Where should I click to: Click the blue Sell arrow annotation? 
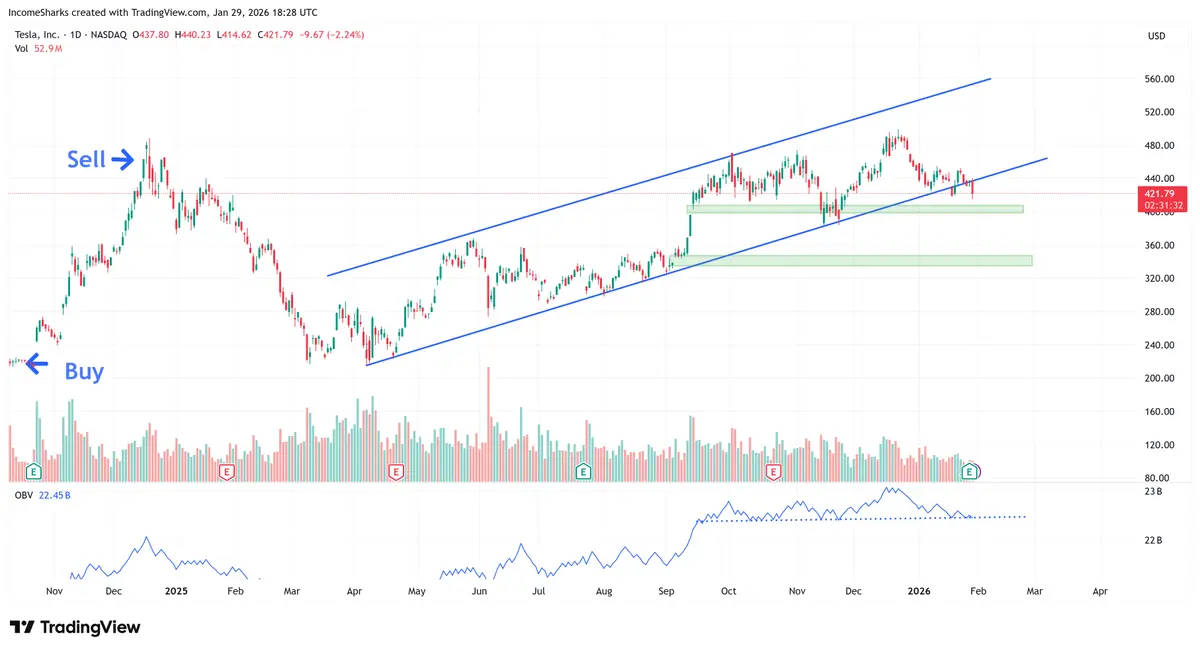coord(123,158)
